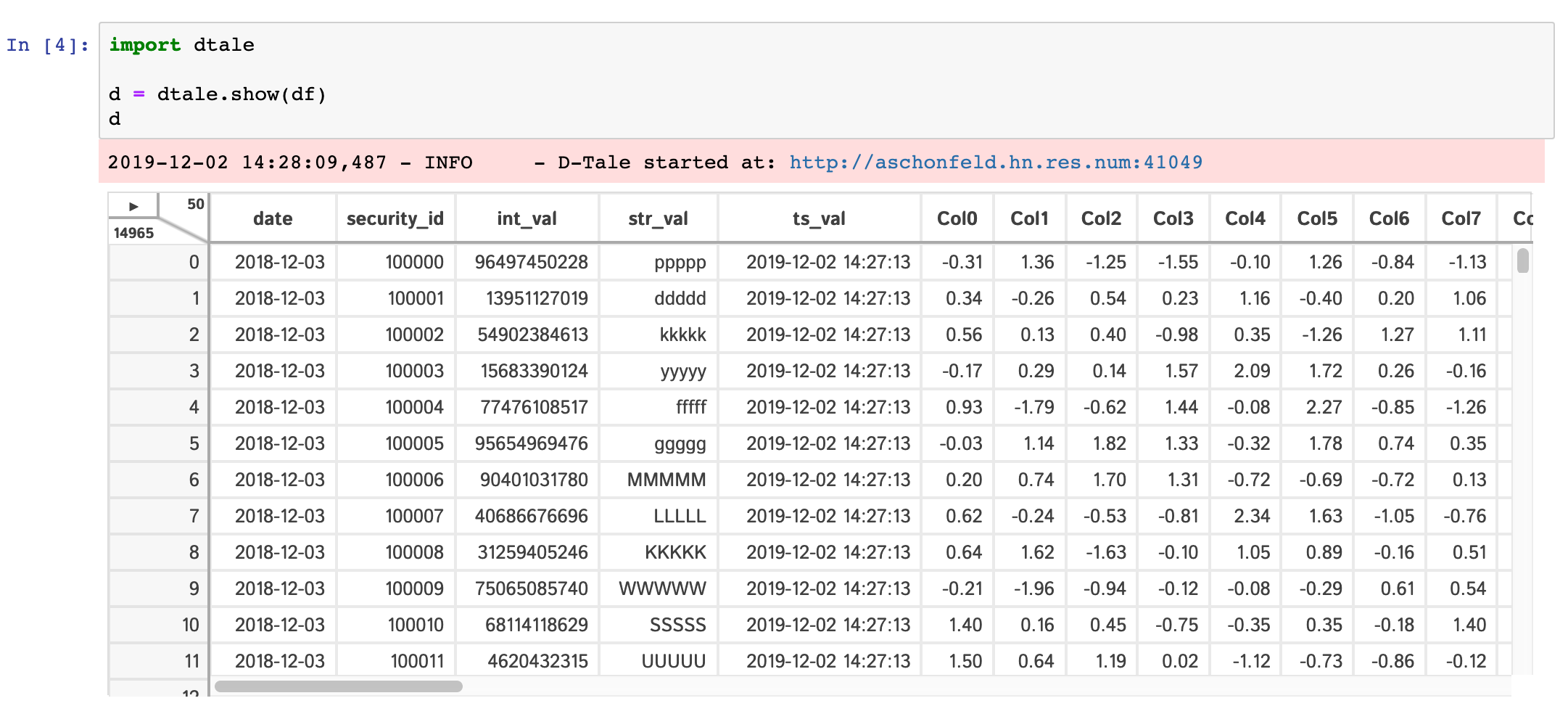Image resolution: width=1568 pixels, height=714 pixels.
Task: Select the str_val cell MMMMM
Action: (666, 480)
